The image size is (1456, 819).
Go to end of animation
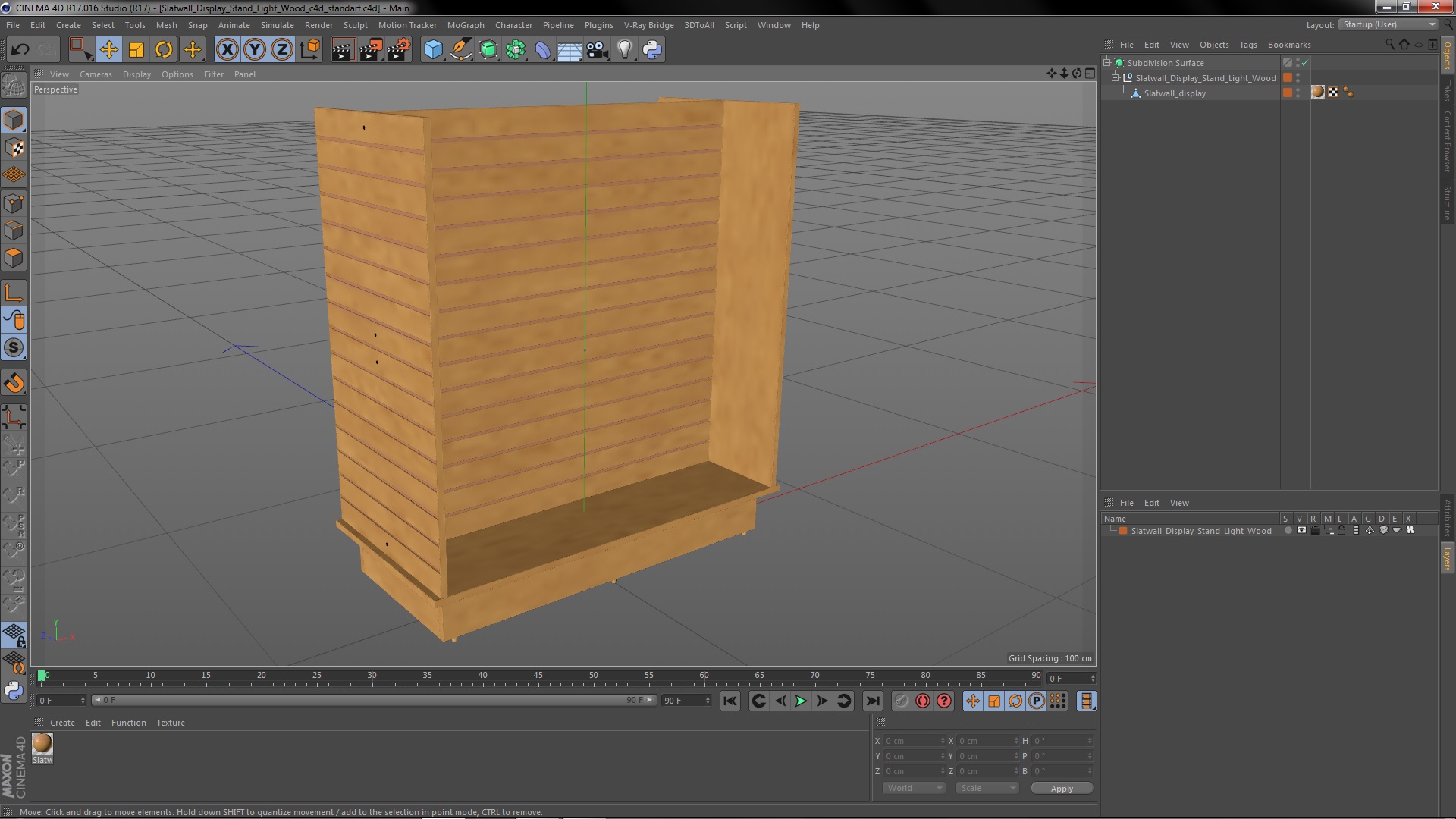873,701
